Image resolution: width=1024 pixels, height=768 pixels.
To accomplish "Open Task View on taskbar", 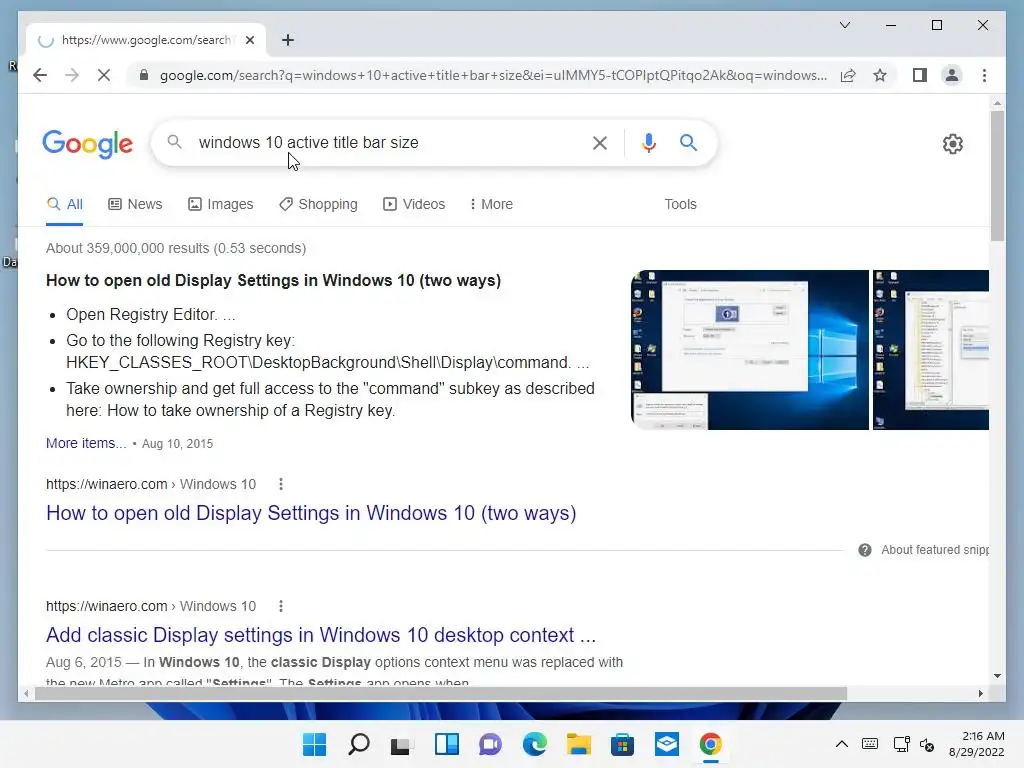I will tap(401, 744).
